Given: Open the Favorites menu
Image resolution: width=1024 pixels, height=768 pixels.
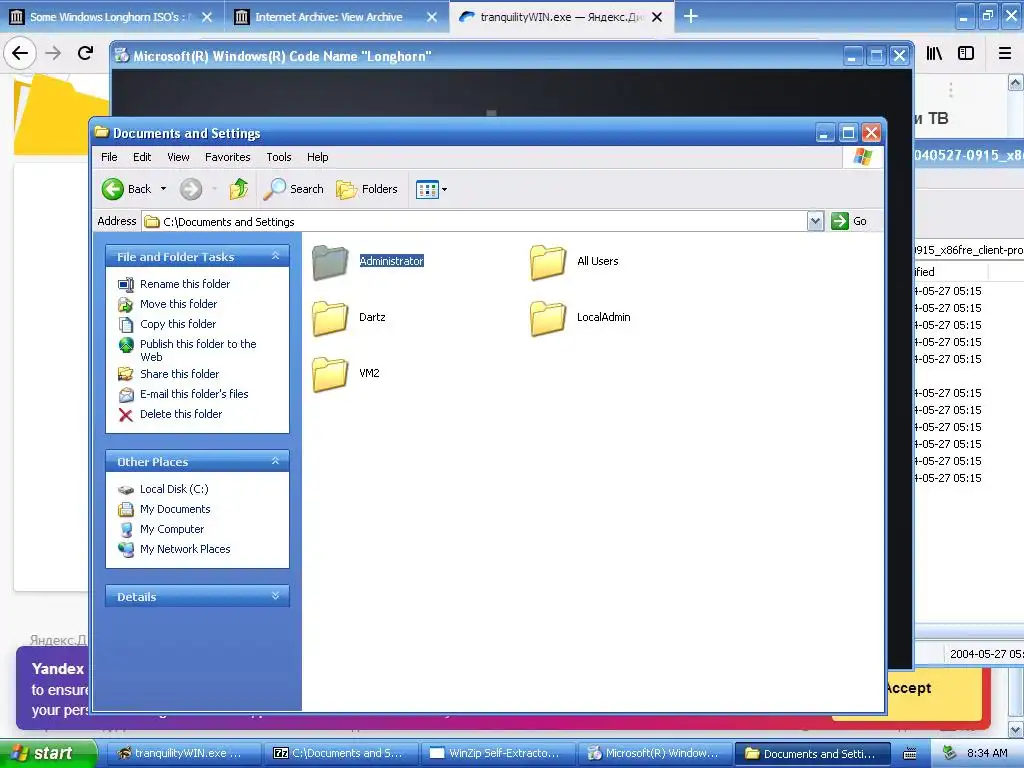Looking at the screenshot, I should [227, 157].
